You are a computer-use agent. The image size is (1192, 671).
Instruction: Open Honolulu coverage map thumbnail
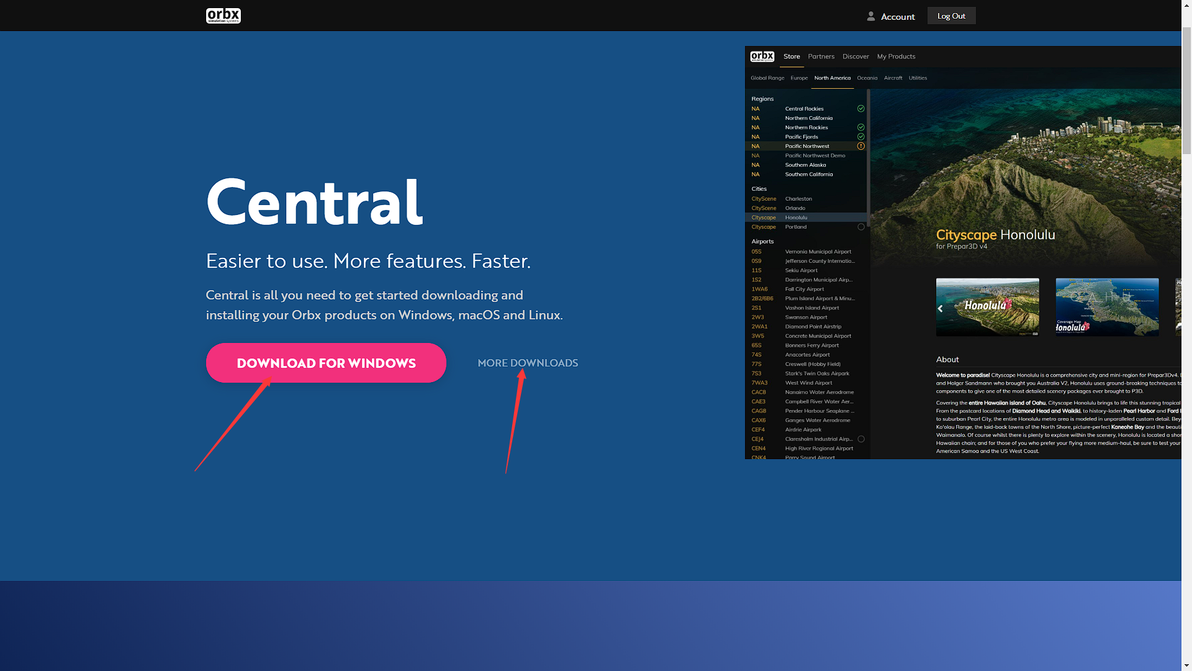tap(1107, 307)
